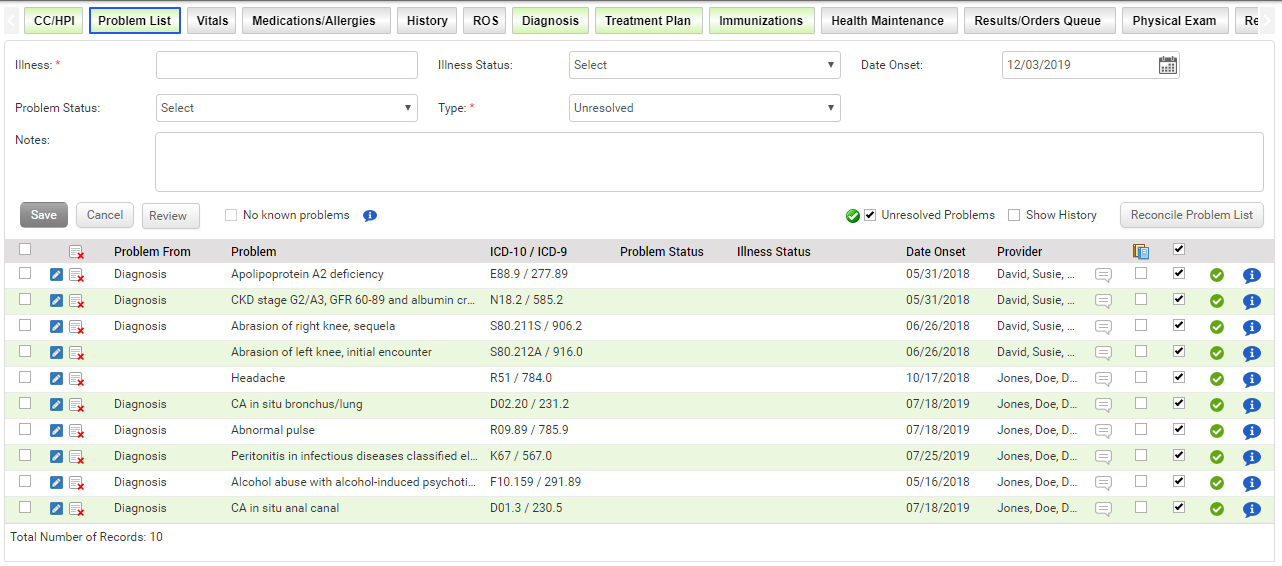The height and width of the screenshot is (566, 1282).
Task: Click into the Notes text area
Action: click(708, 162)
